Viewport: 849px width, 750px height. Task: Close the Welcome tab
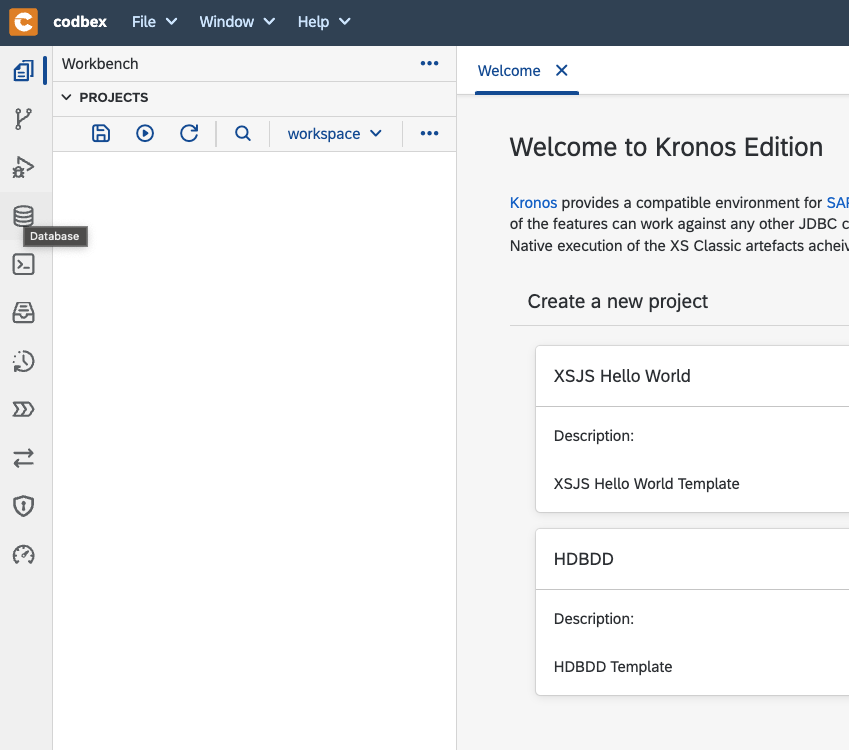[561, 70]
